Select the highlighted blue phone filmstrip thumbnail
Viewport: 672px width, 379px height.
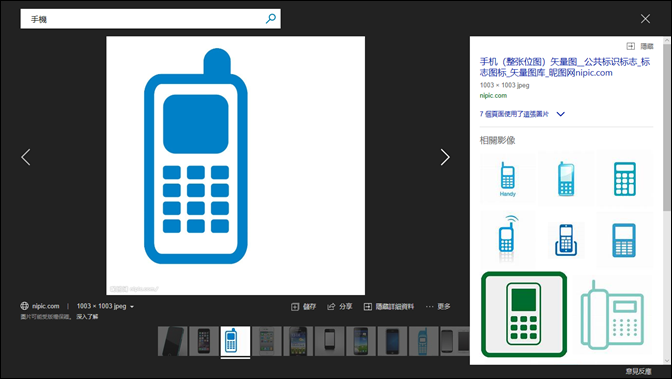tap(235, 341)
